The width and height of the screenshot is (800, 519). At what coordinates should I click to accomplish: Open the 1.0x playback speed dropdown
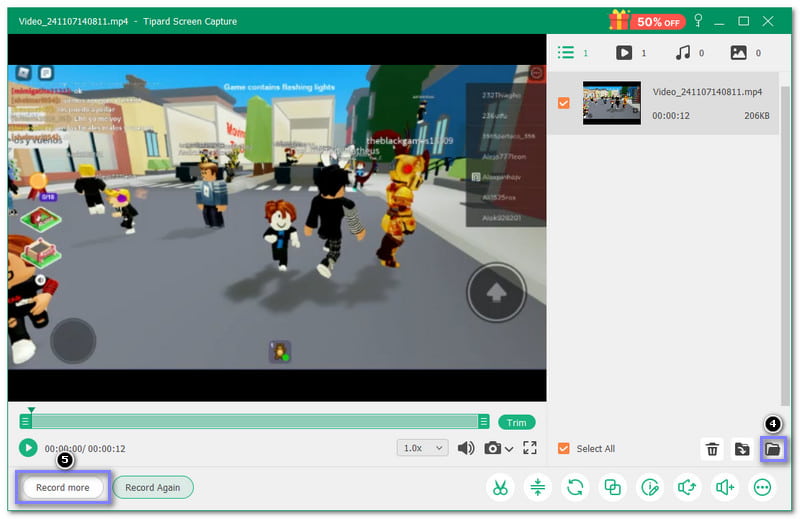click(x=422, y=448)
